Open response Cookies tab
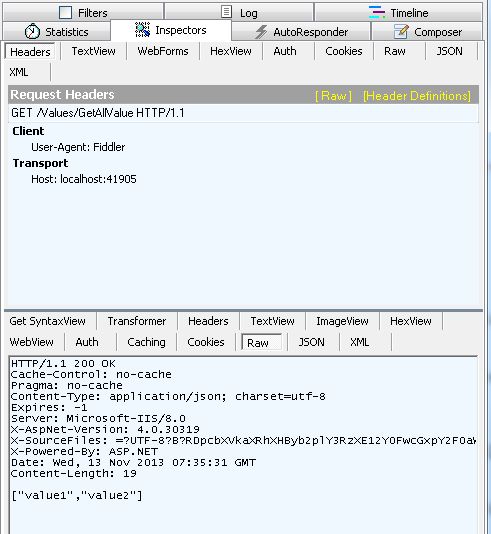 (x=206, y=342)
